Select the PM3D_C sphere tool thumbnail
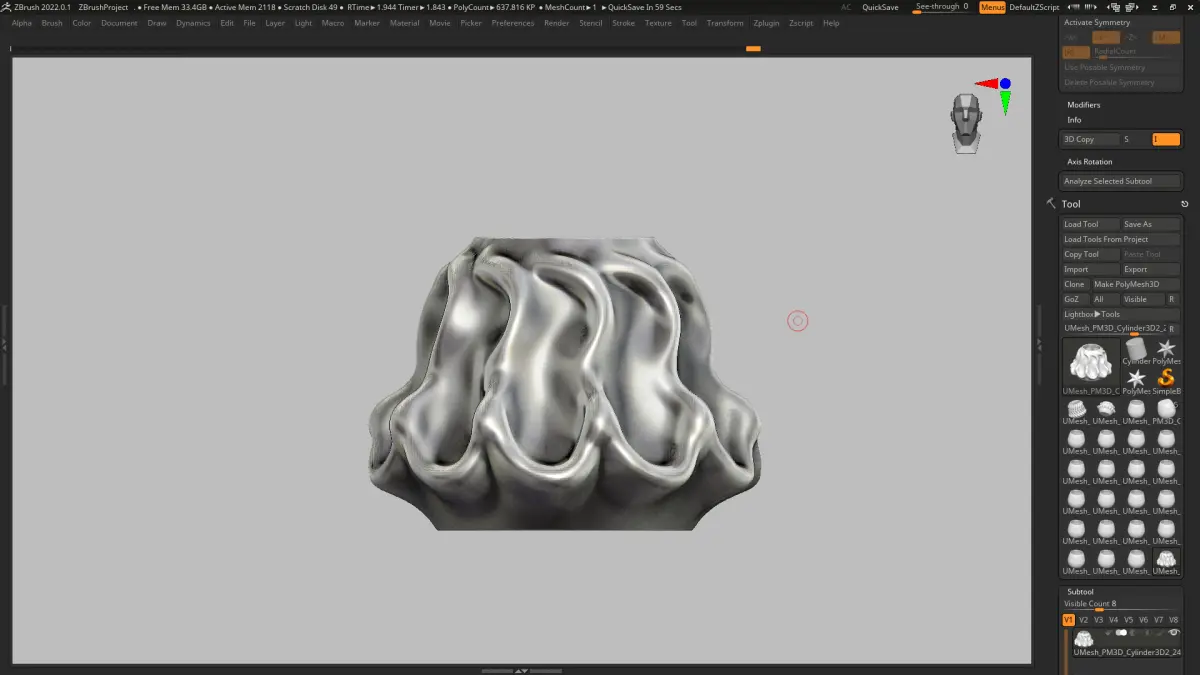The image size is (1200, 675). 1166,409
